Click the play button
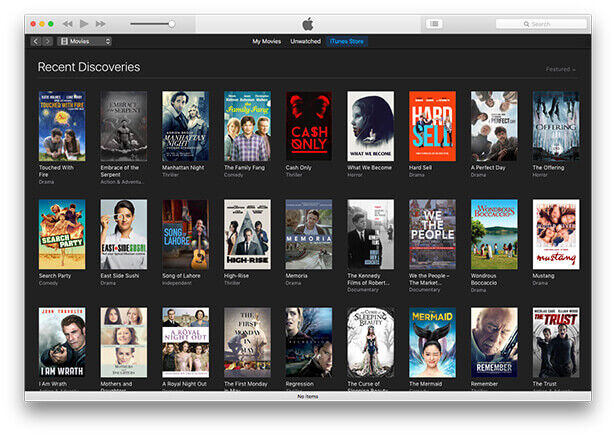The image size is (616, 437). coord(84,24)
